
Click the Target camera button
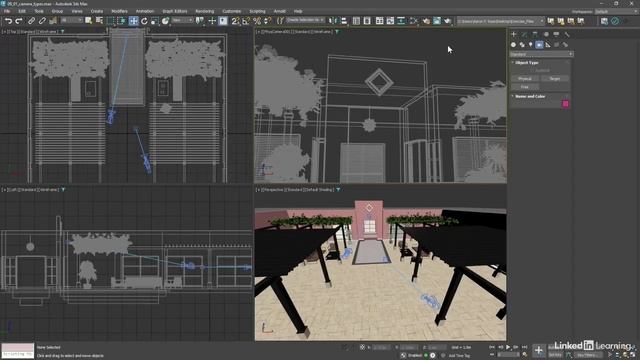[x=554, y=79]
